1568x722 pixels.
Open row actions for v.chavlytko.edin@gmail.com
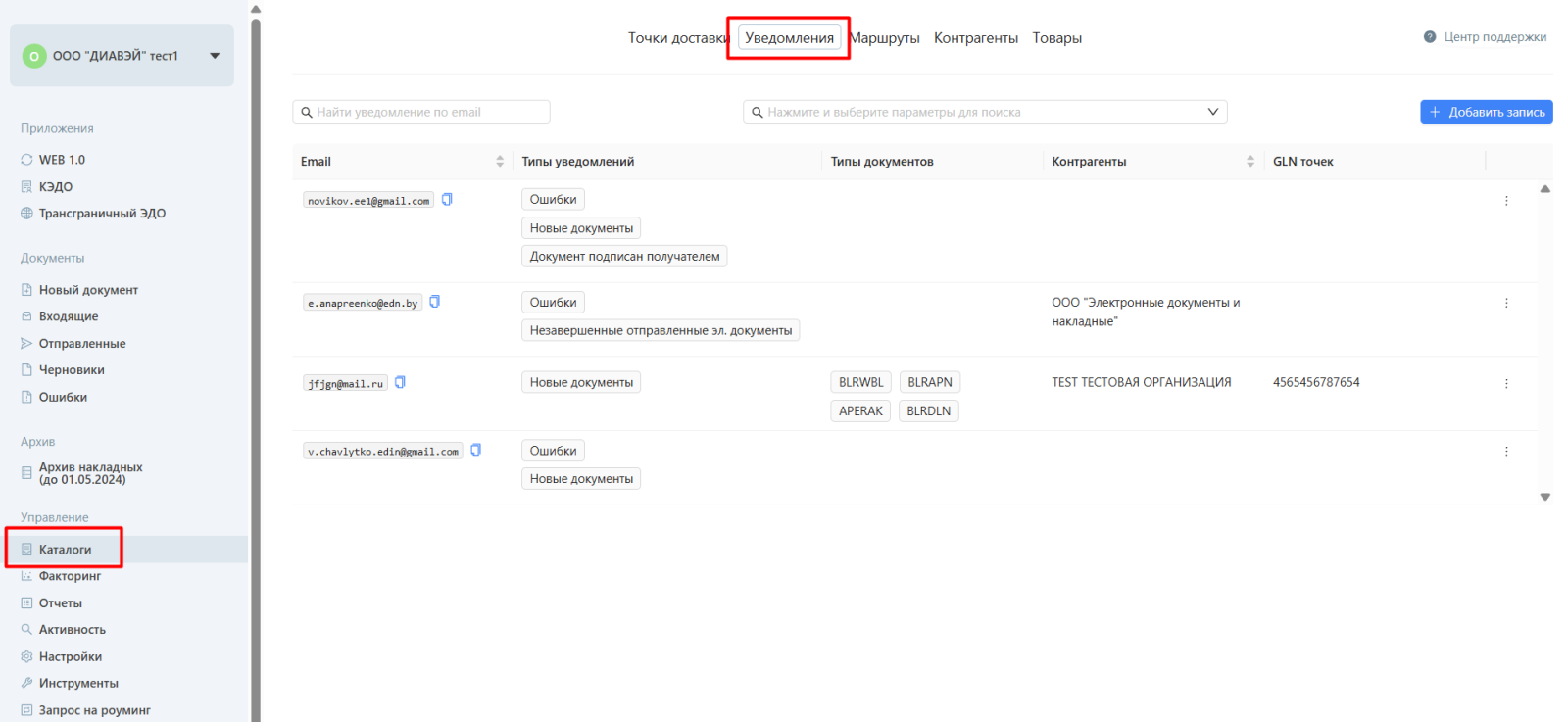[x=1506, y=452]
